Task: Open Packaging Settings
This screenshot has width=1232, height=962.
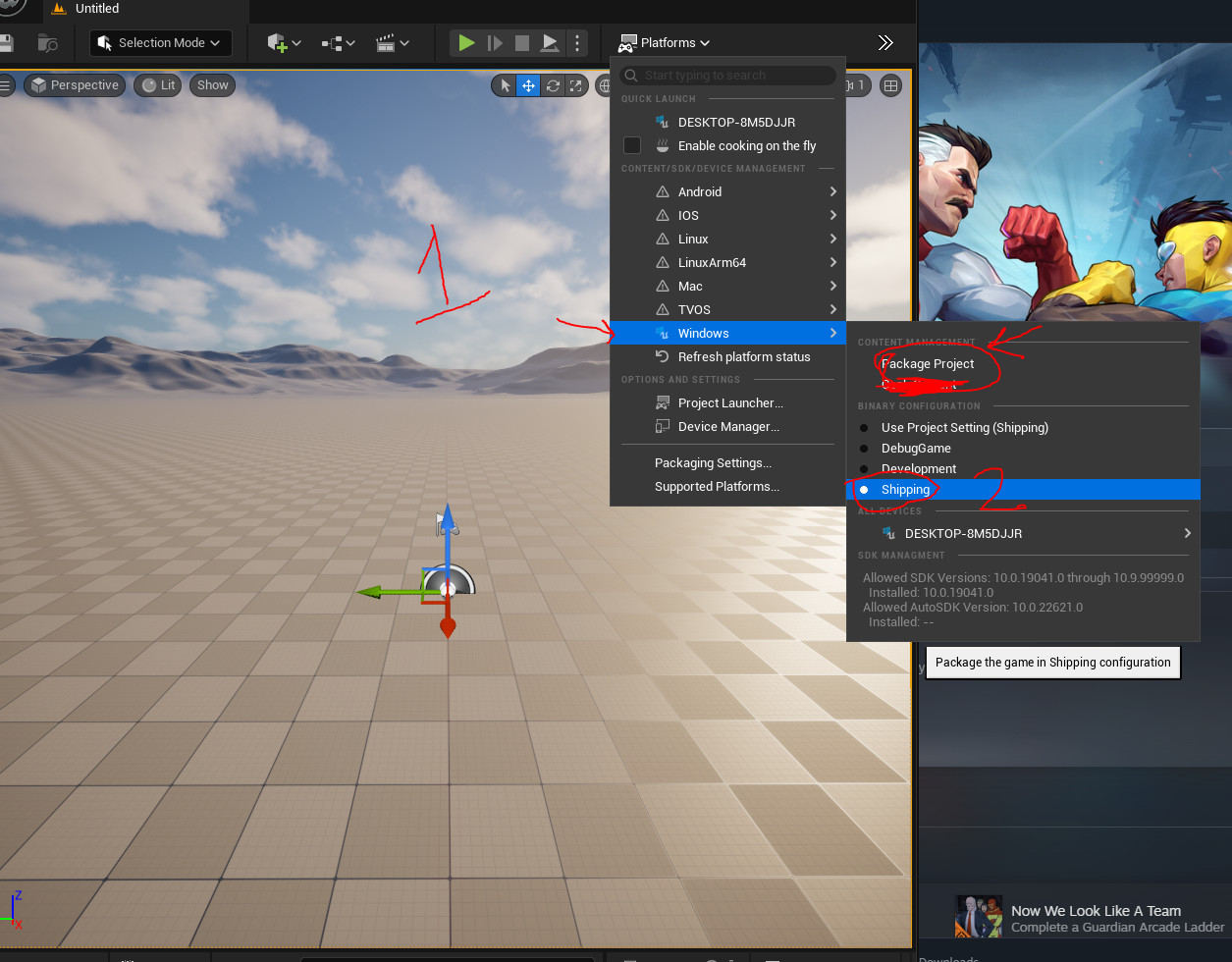Action: 727,462
